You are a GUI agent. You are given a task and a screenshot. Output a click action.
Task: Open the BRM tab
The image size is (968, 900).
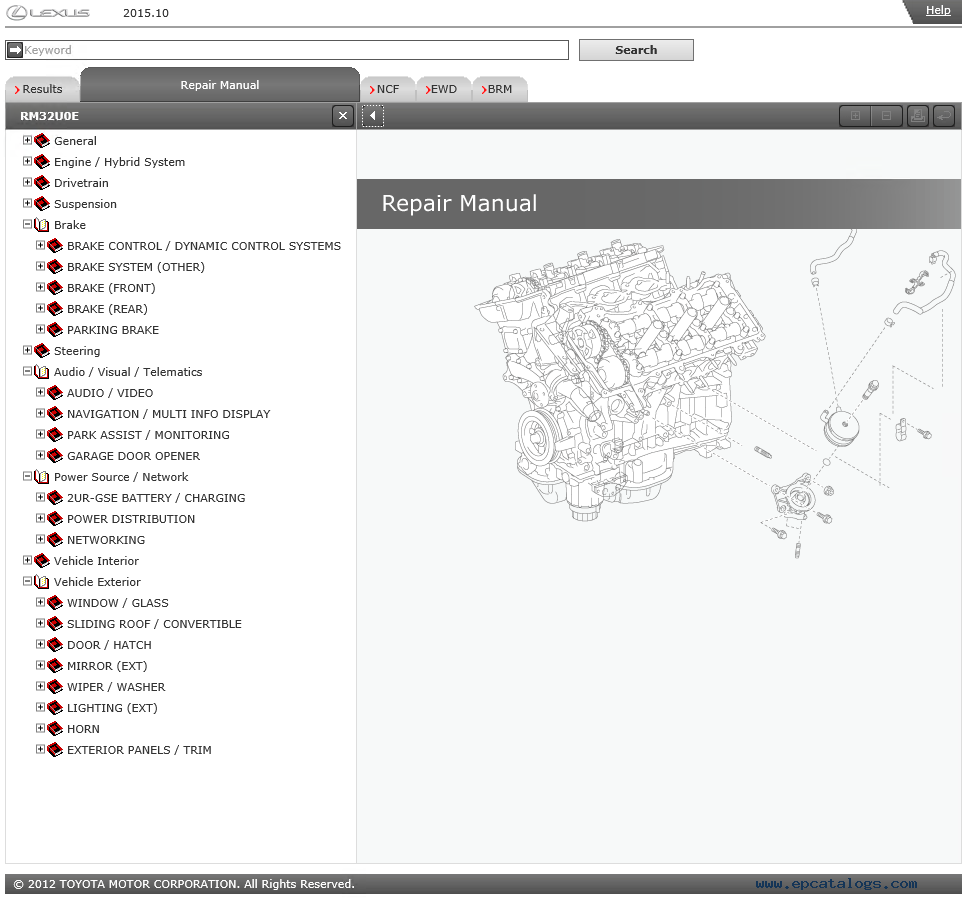coord(499,89)
